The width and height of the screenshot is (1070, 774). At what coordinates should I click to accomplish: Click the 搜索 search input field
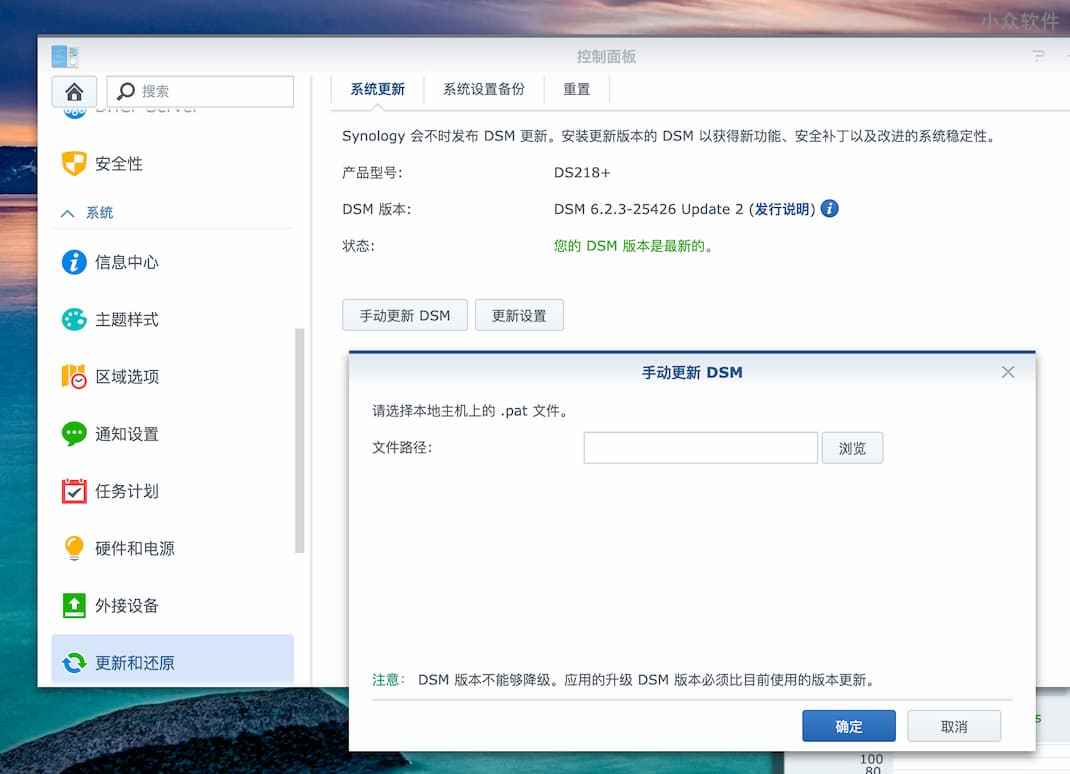click(x=201, y=91)
